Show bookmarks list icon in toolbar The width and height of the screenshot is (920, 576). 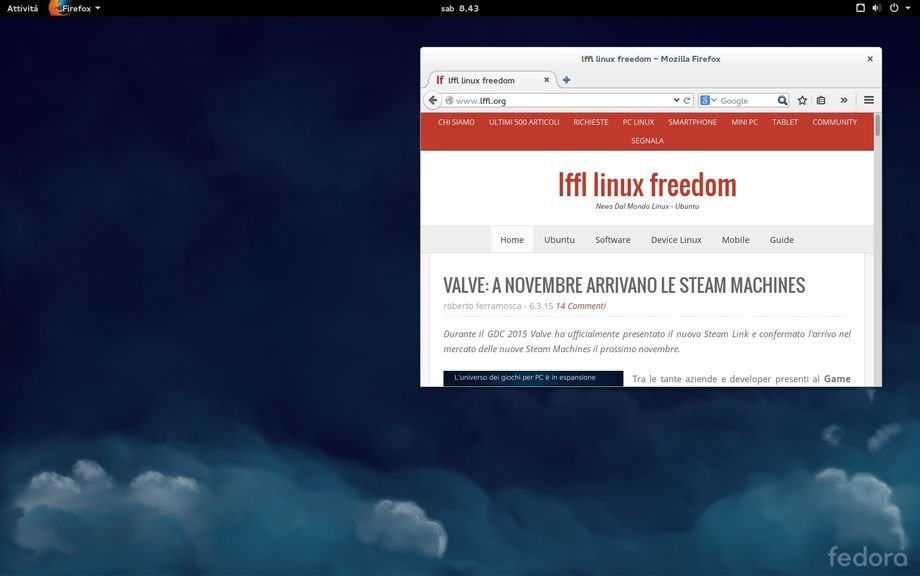click(x=821, y=100)
